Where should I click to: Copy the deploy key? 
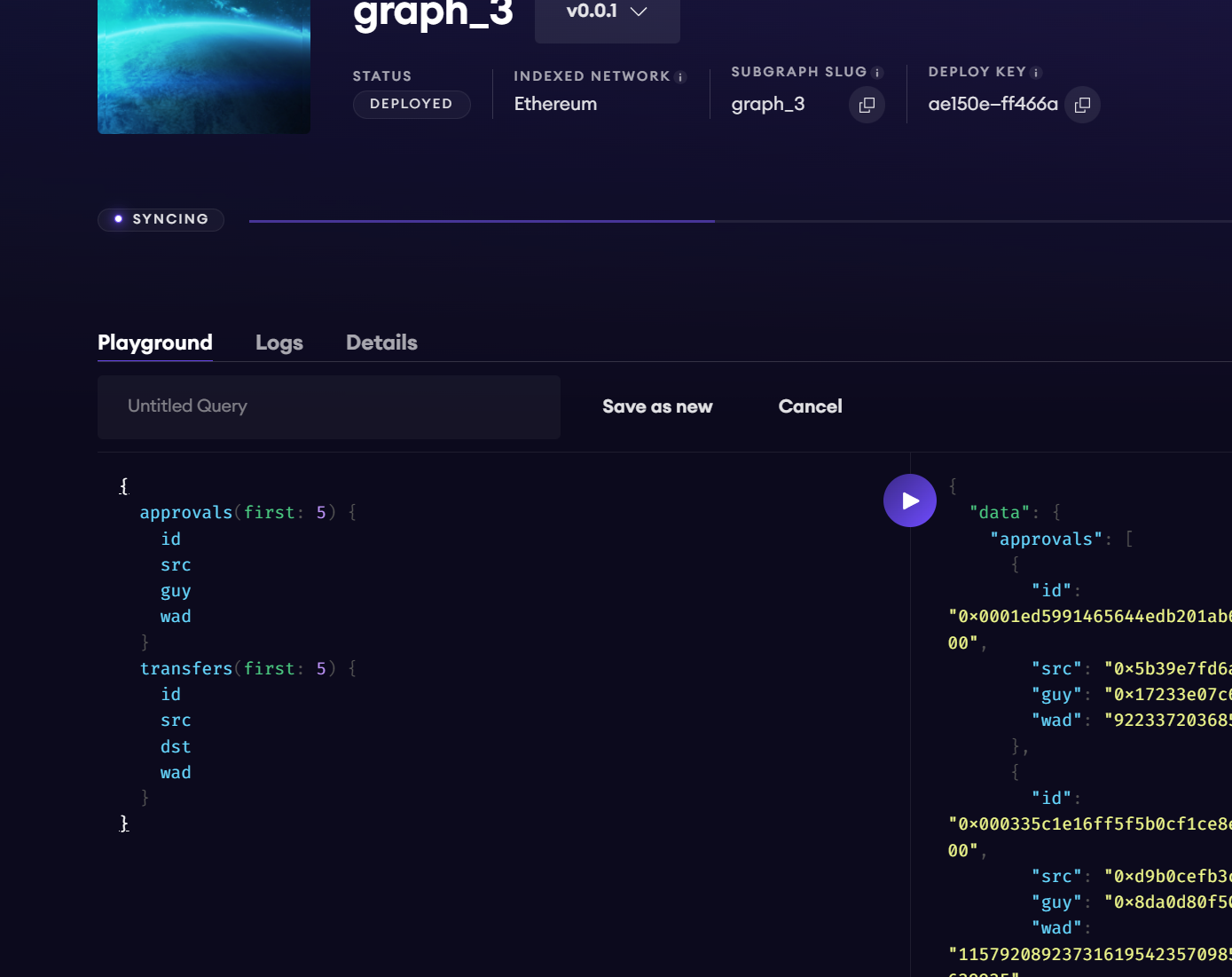pos(1082,105)
